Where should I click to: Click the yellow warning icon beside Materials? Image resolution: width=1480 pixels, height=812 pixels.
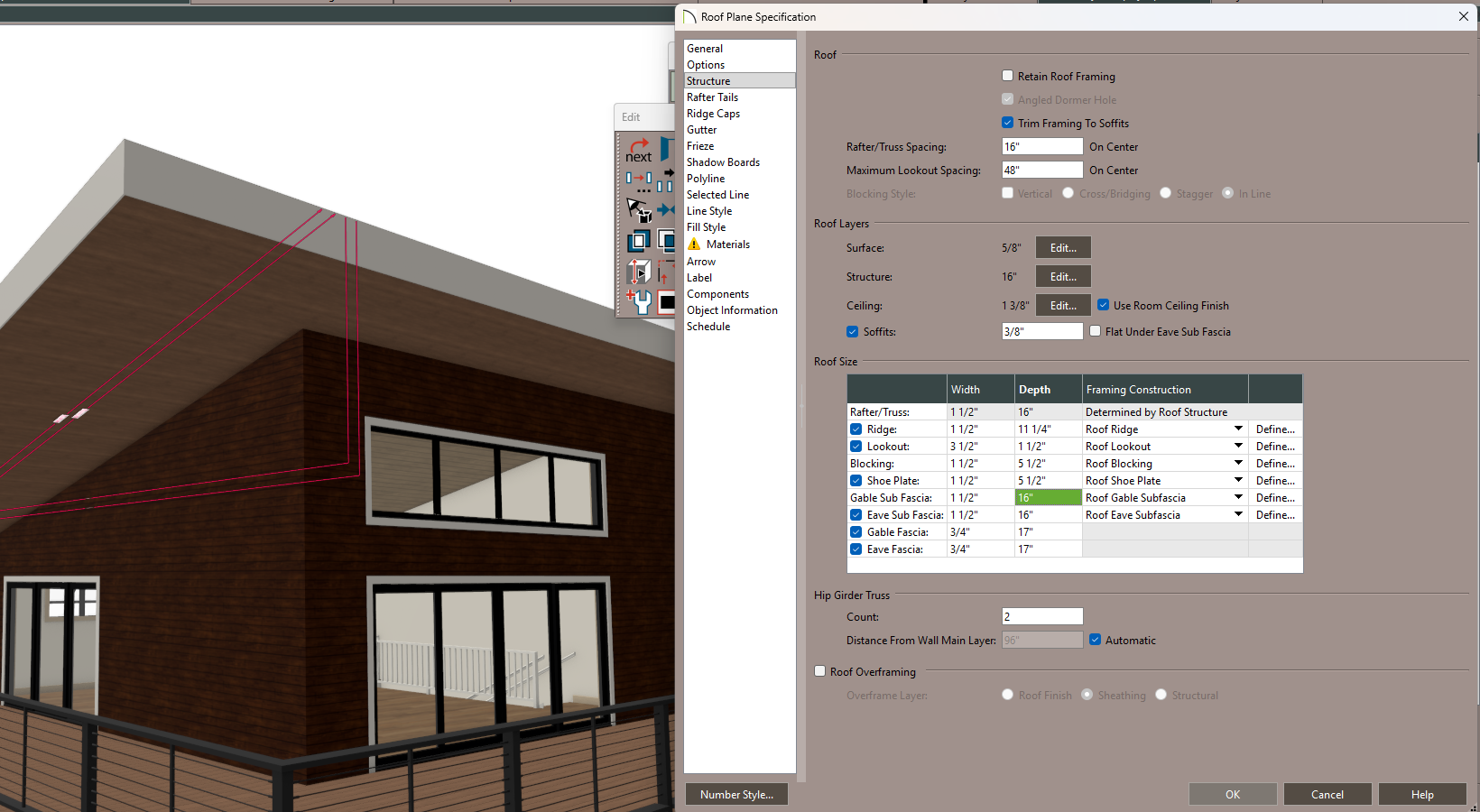tap(694, 245)
